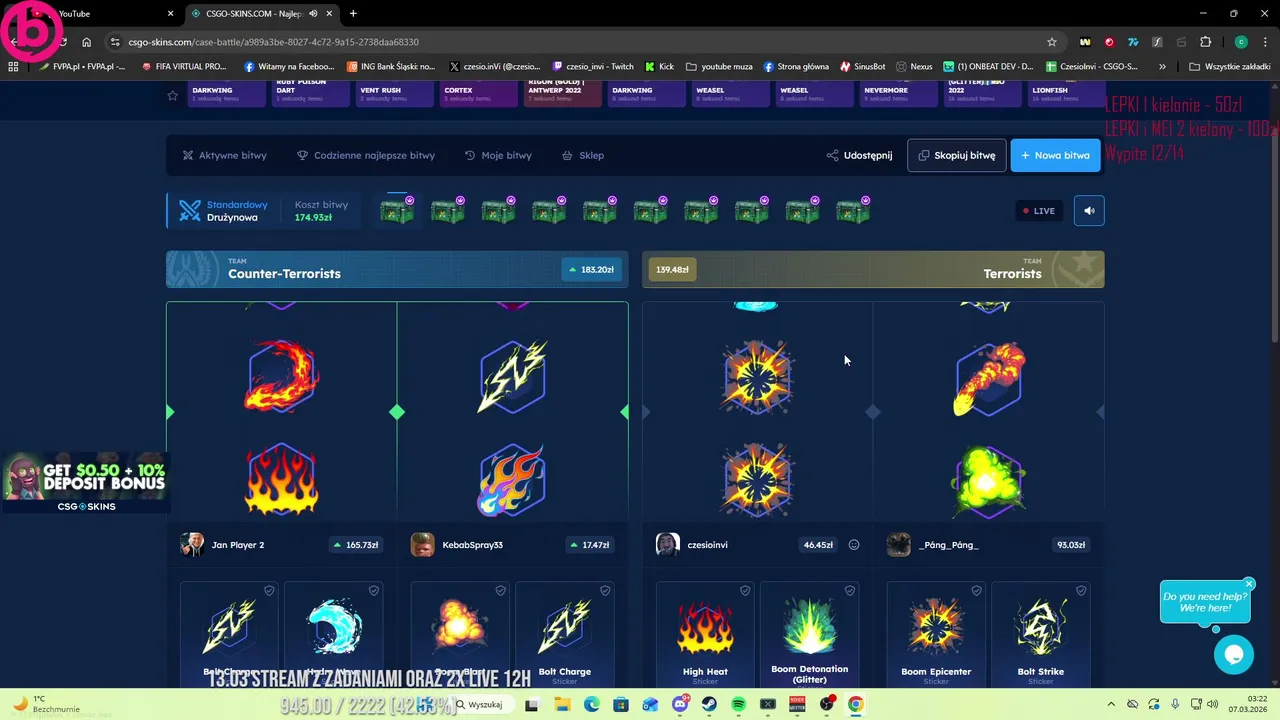Open czesioinvi's profile avatar

[x=667, y=545]
